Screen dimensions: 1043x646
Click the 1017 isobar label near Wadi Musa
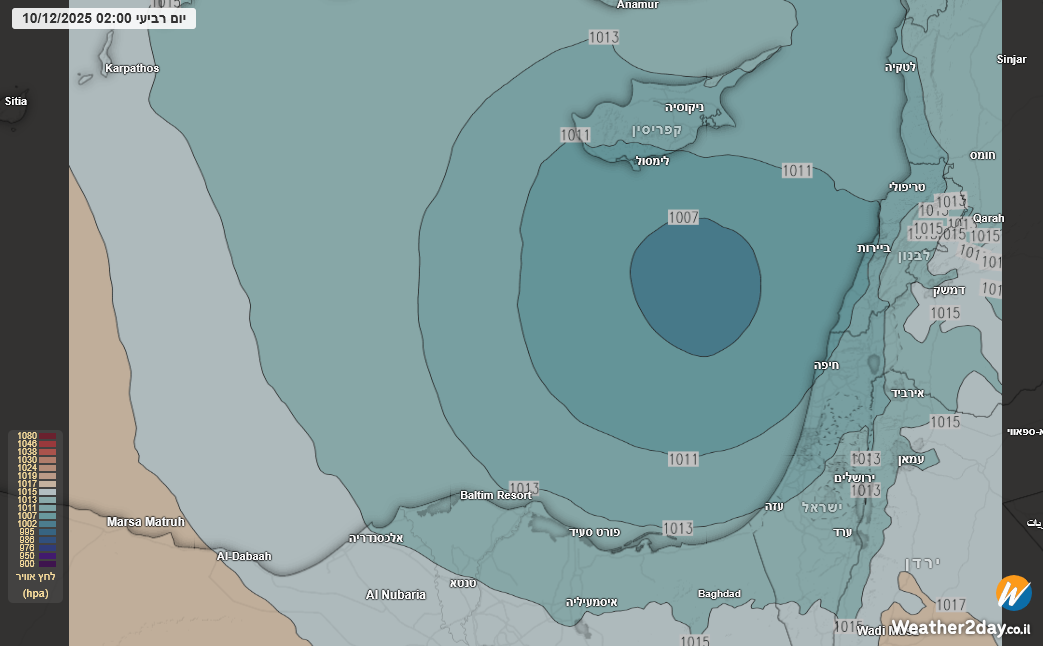pyautogui.click(x=951, y=605)
